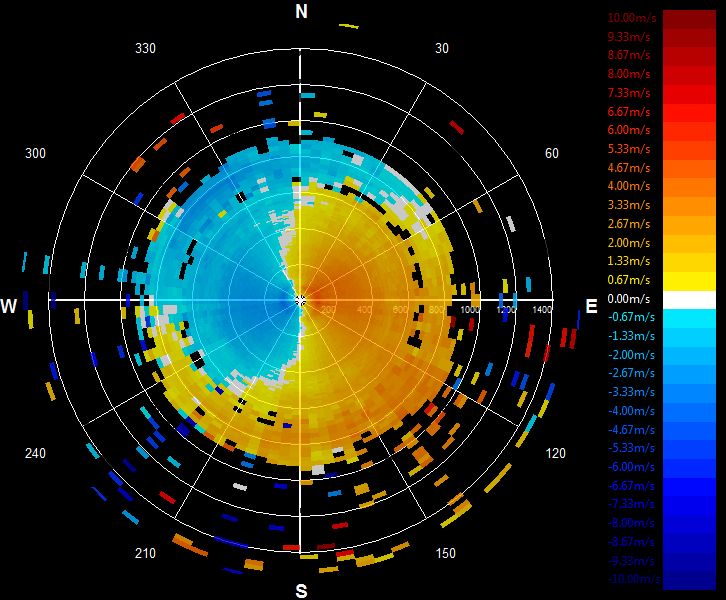Click the 2.67m/s legend label
The image size is (726, 600).
click(x=629, y=224)
